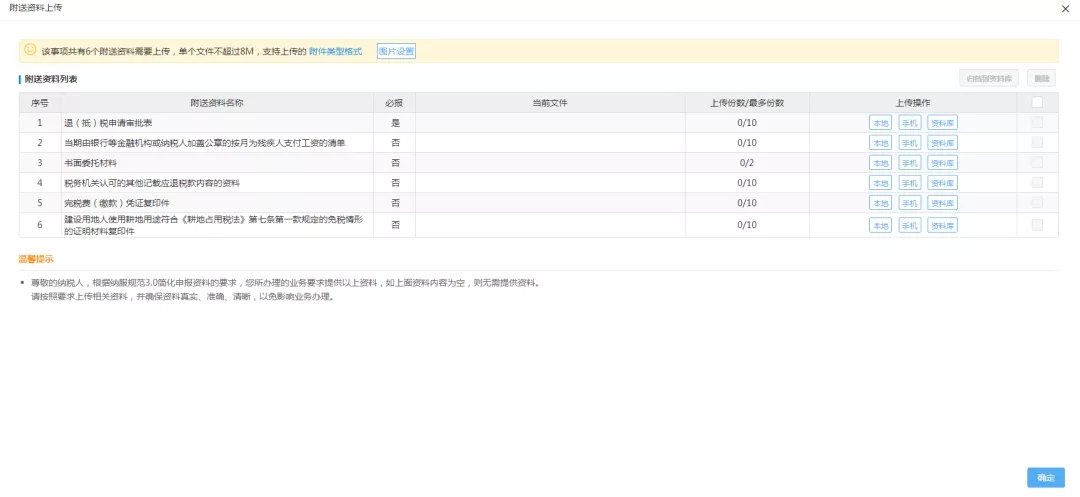Click 当前文件 cell for row 1

click(x=549, y=122)
